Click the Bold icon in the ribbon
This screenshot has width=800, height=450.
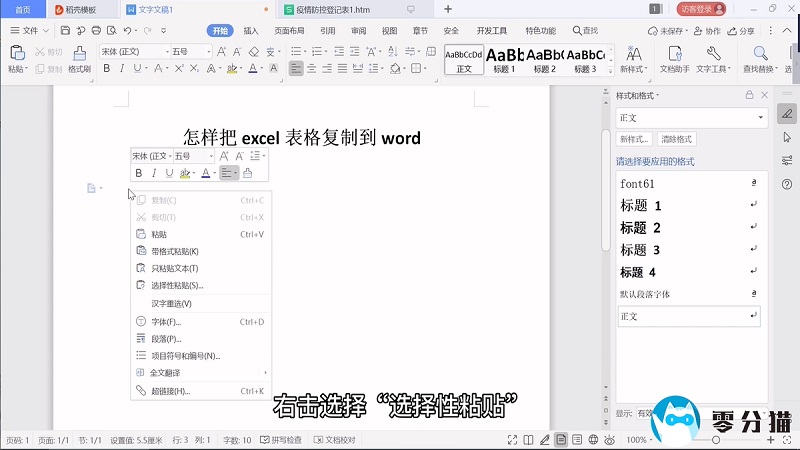pos(107,69)
